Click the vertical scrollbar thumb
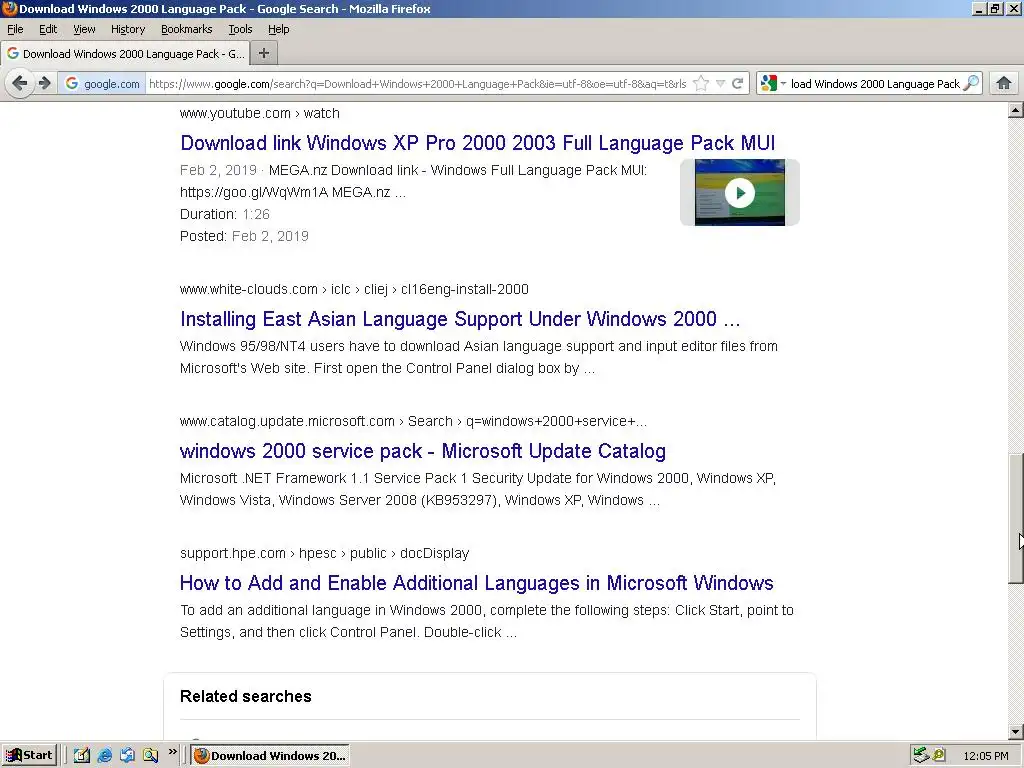The height and width of the screenshot is (768, 1024). click(x=1016, y=518)
